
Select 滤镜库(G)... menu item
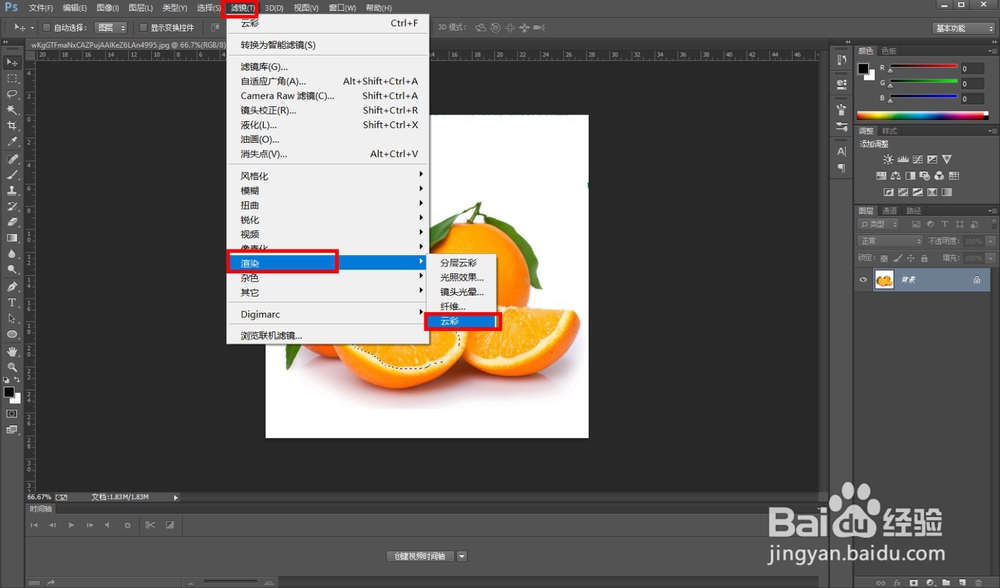[328, 66]
